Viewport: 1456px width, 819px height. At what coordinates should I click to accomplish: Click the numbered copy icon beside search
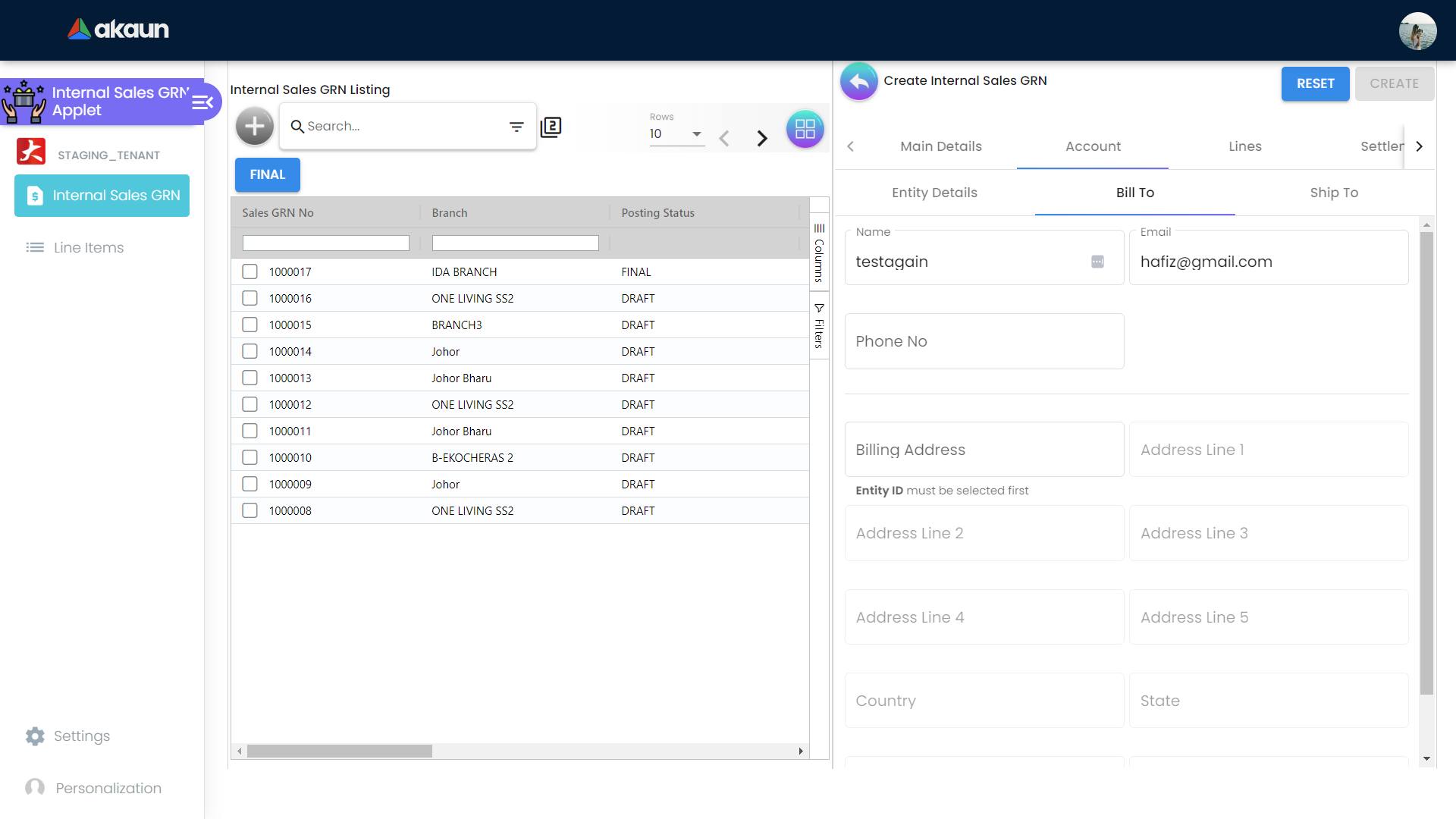[x=551, y=127]
